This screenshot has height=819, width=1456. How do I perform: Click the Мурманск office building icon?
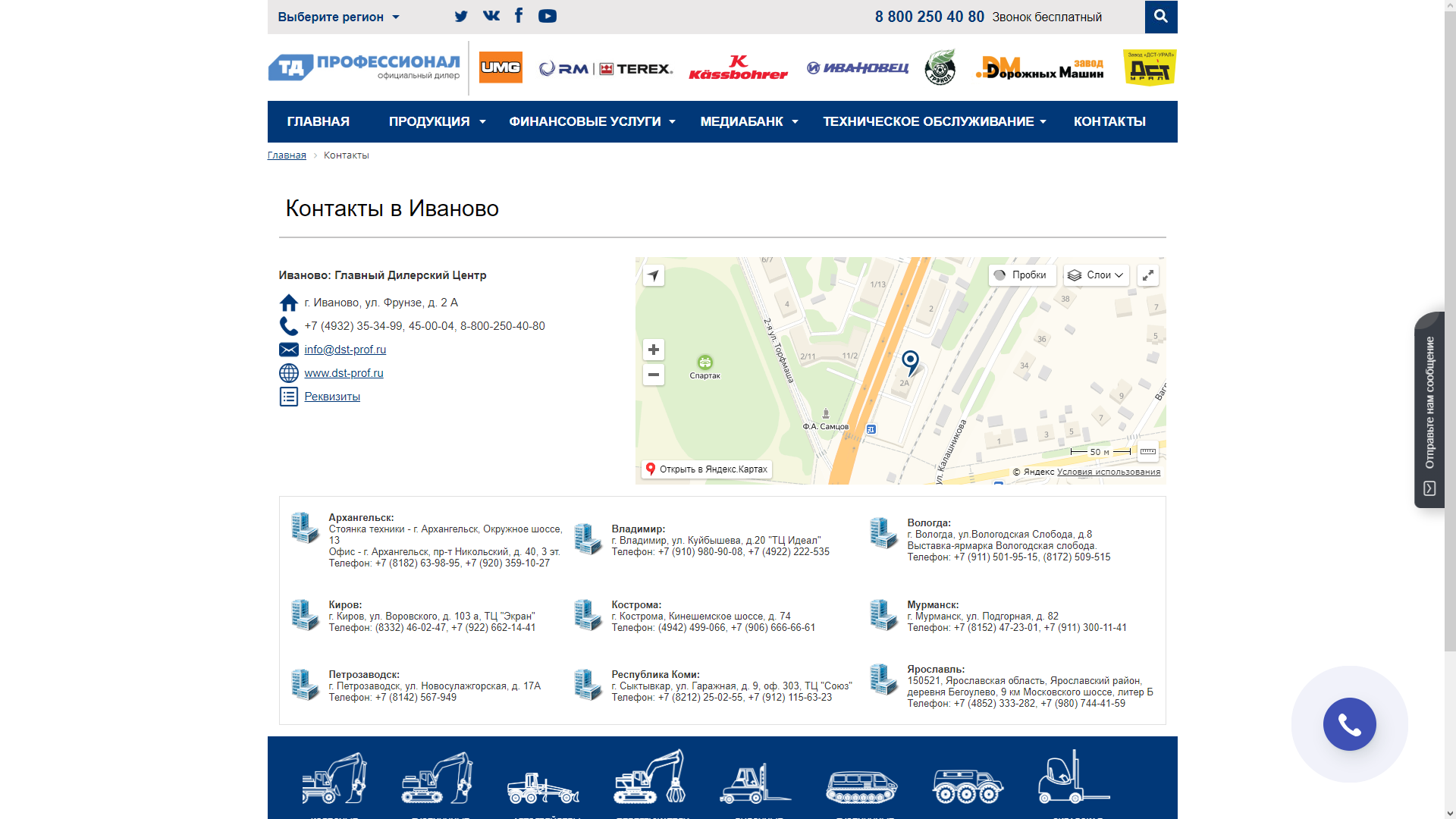point(883,614)
